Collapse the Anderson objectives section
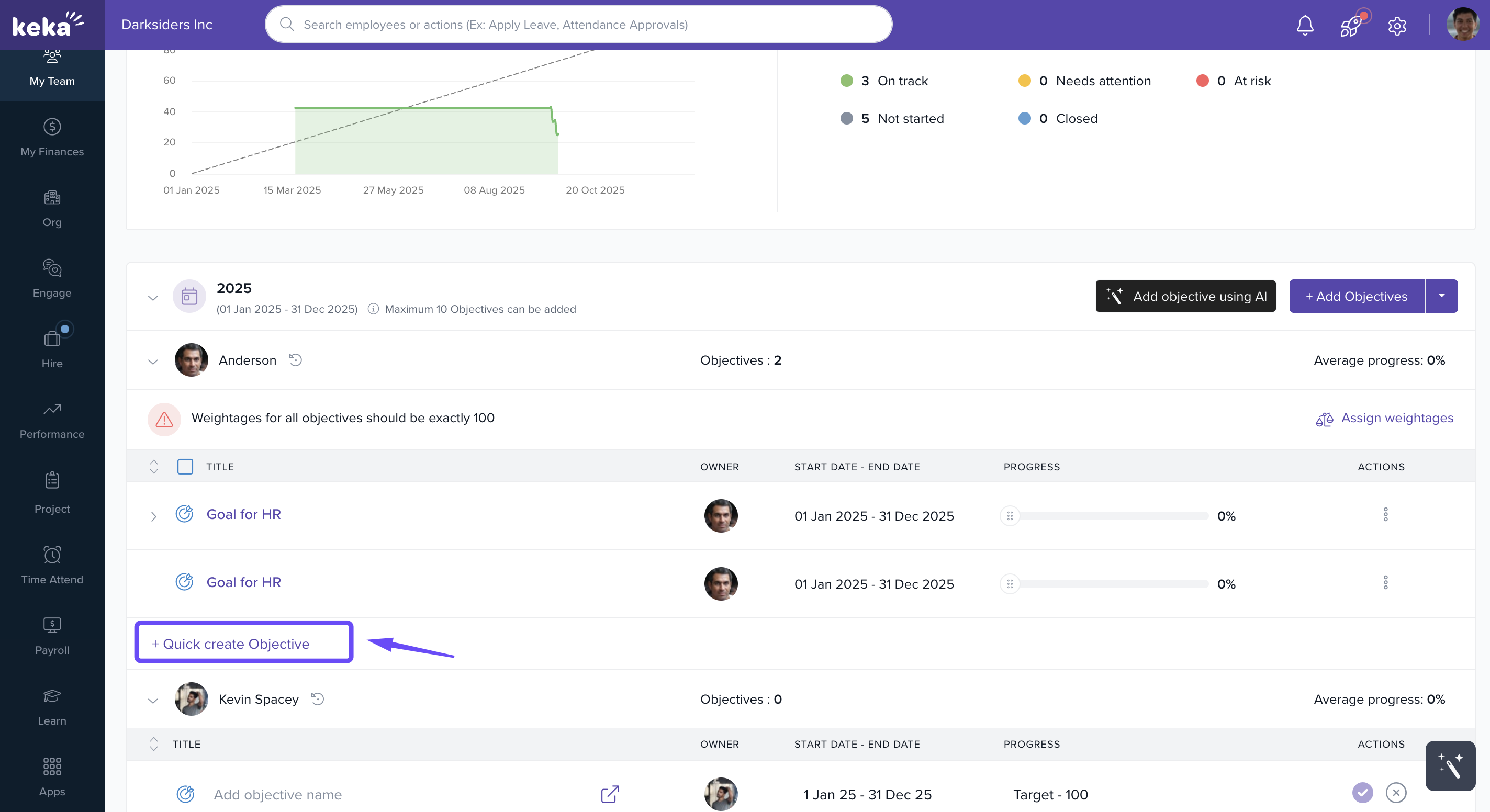1490x812 pixels. (153, 362)
